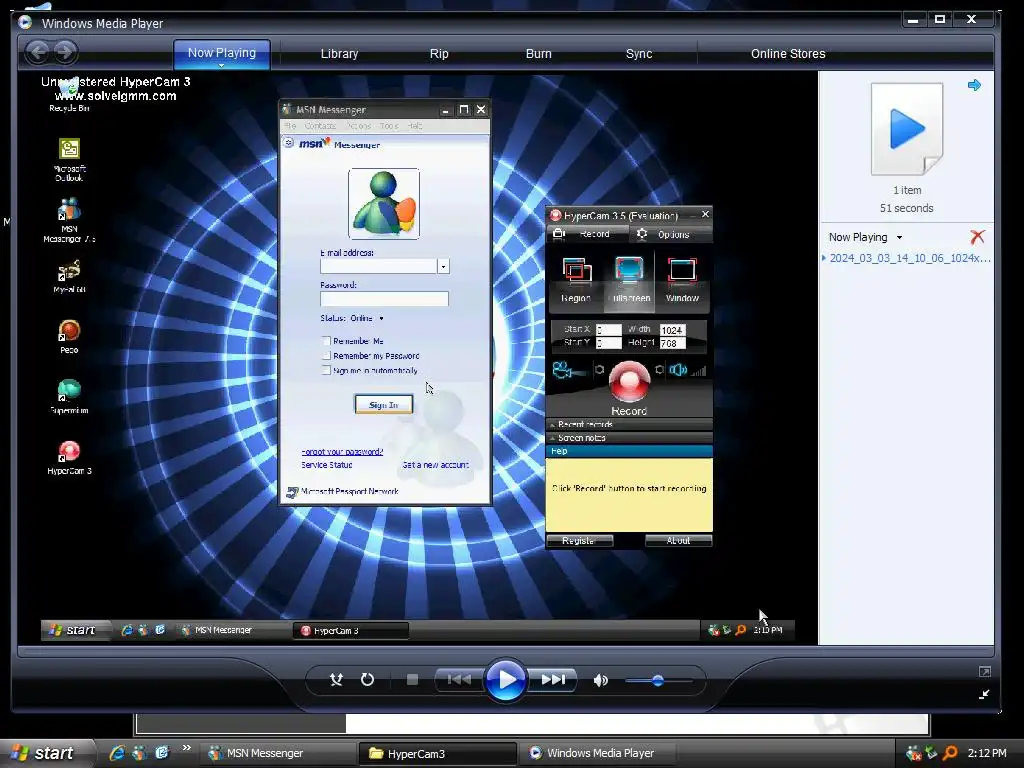Viewport: 1024px width, 768px height.
Task: Click the HyperCam About button
Action: pyautogui.click(x=678, y=541)
